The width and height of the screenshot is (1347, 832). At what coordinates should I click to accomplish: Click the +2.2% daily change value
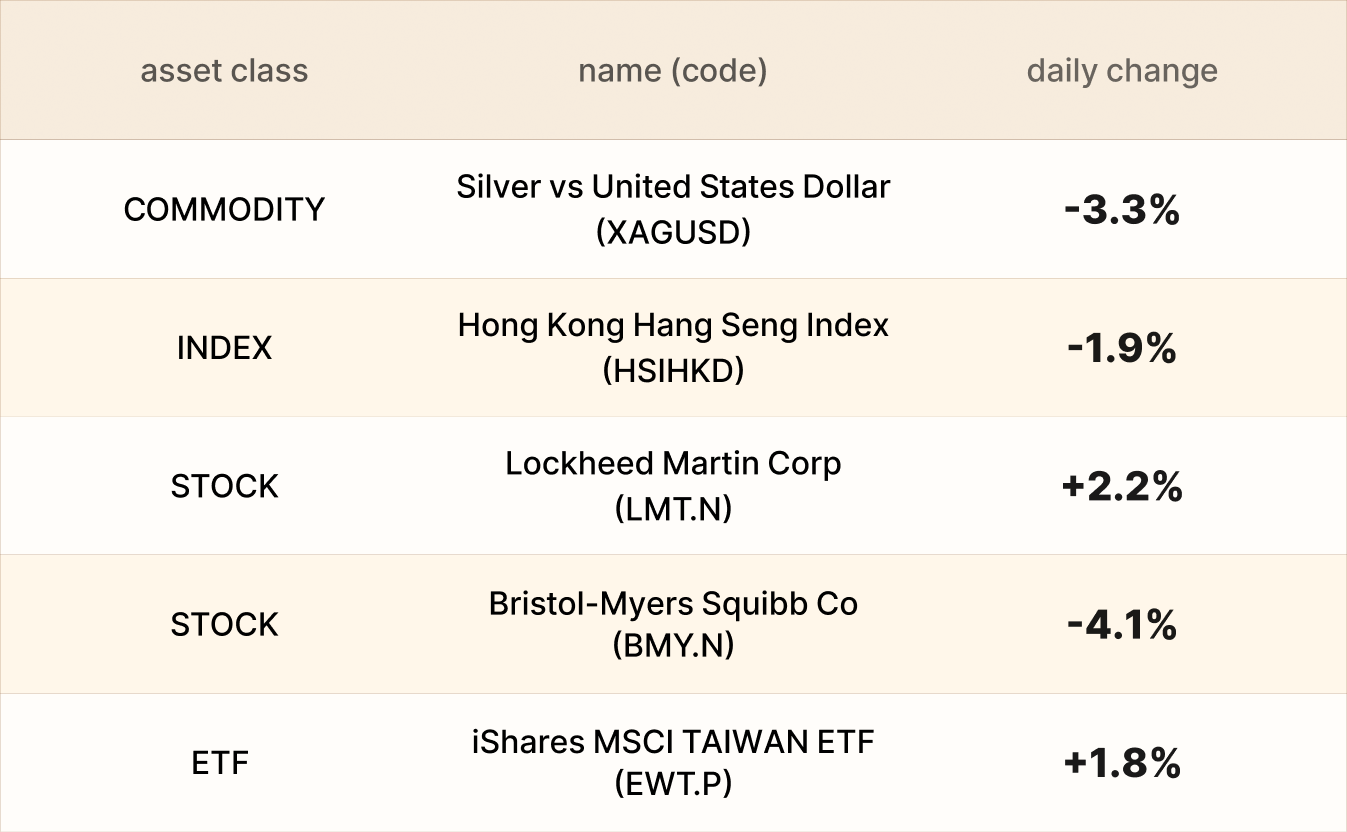pos(1122,487)
